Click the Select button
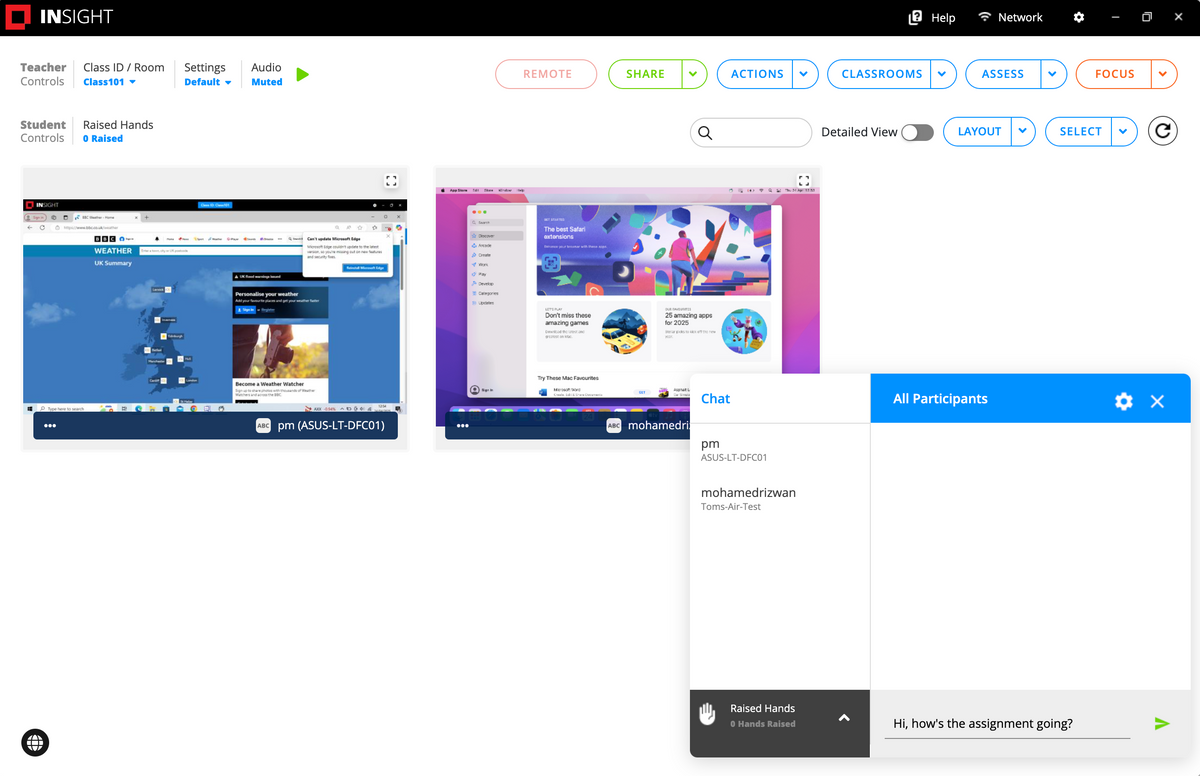1200x776 pixels. [1080, 132]
